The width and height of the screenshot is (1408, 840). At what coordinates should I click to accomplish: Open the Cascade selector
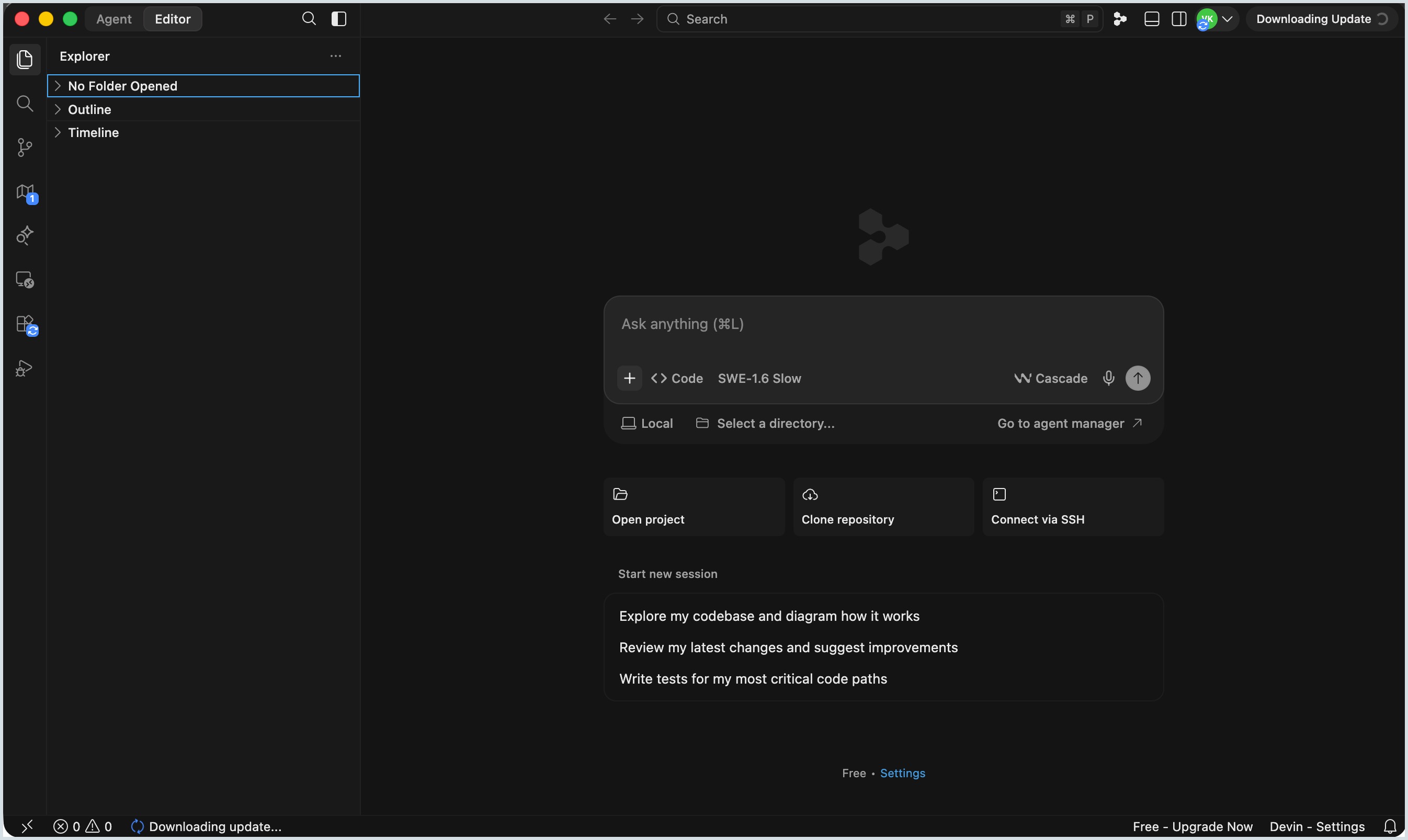point(1050,378)
